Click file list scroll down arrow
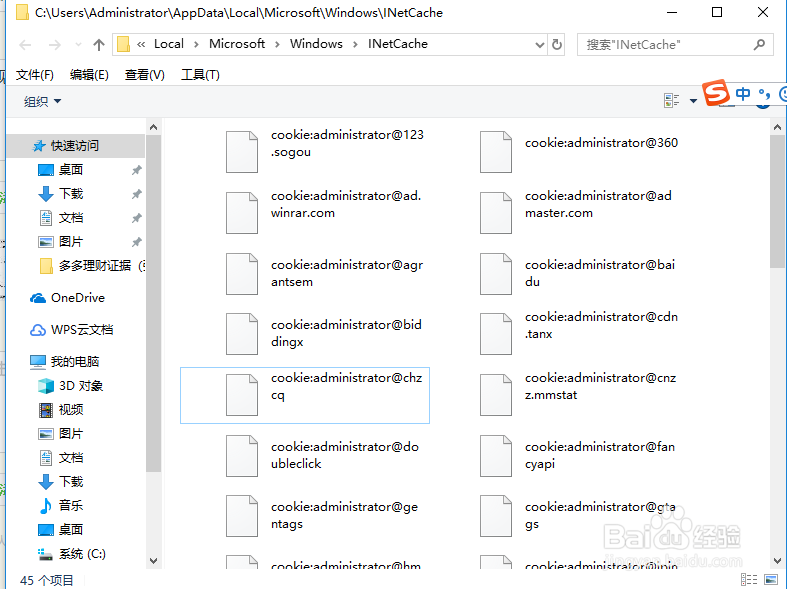 [777, 561]
